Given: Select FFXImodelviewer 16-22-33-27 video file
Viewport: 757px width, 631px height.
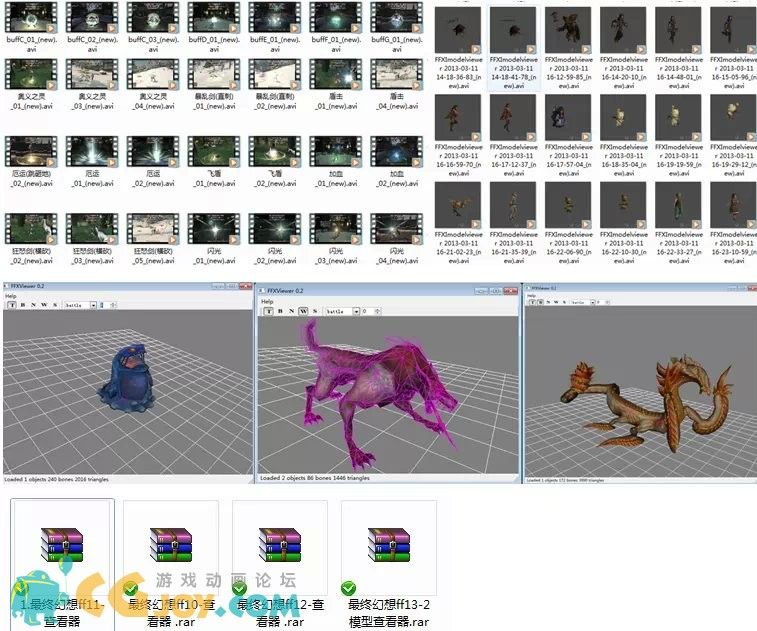Looking at the screenshot, I should pyautogui.click(x=678, y=223).
